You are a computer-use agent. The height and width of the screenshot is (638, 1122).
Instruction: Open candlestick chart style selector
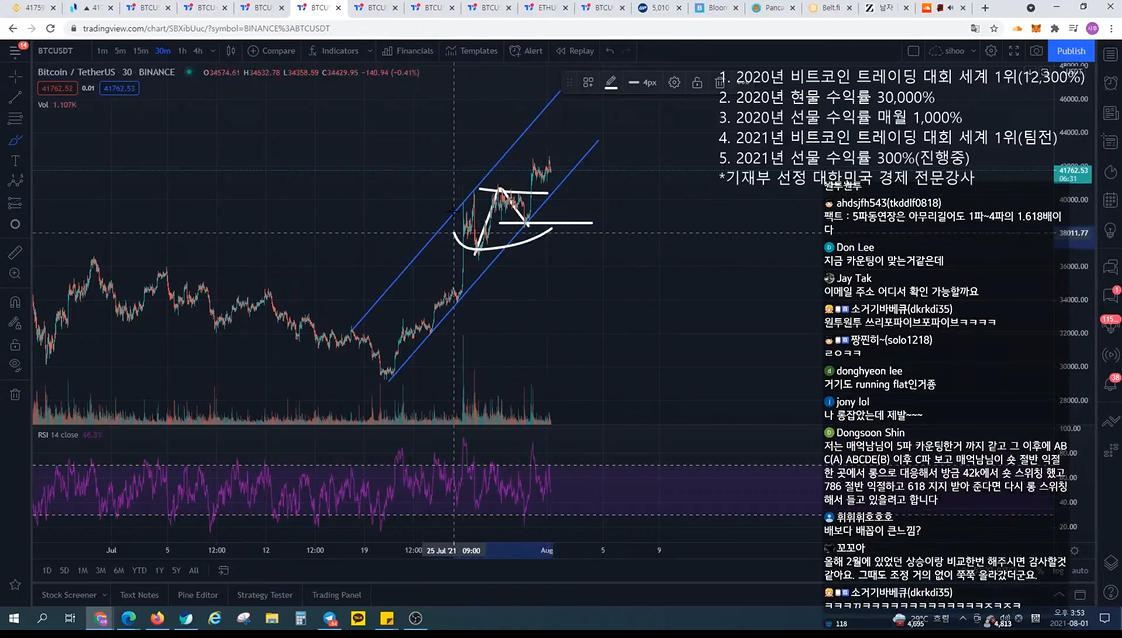click(230, 51)
